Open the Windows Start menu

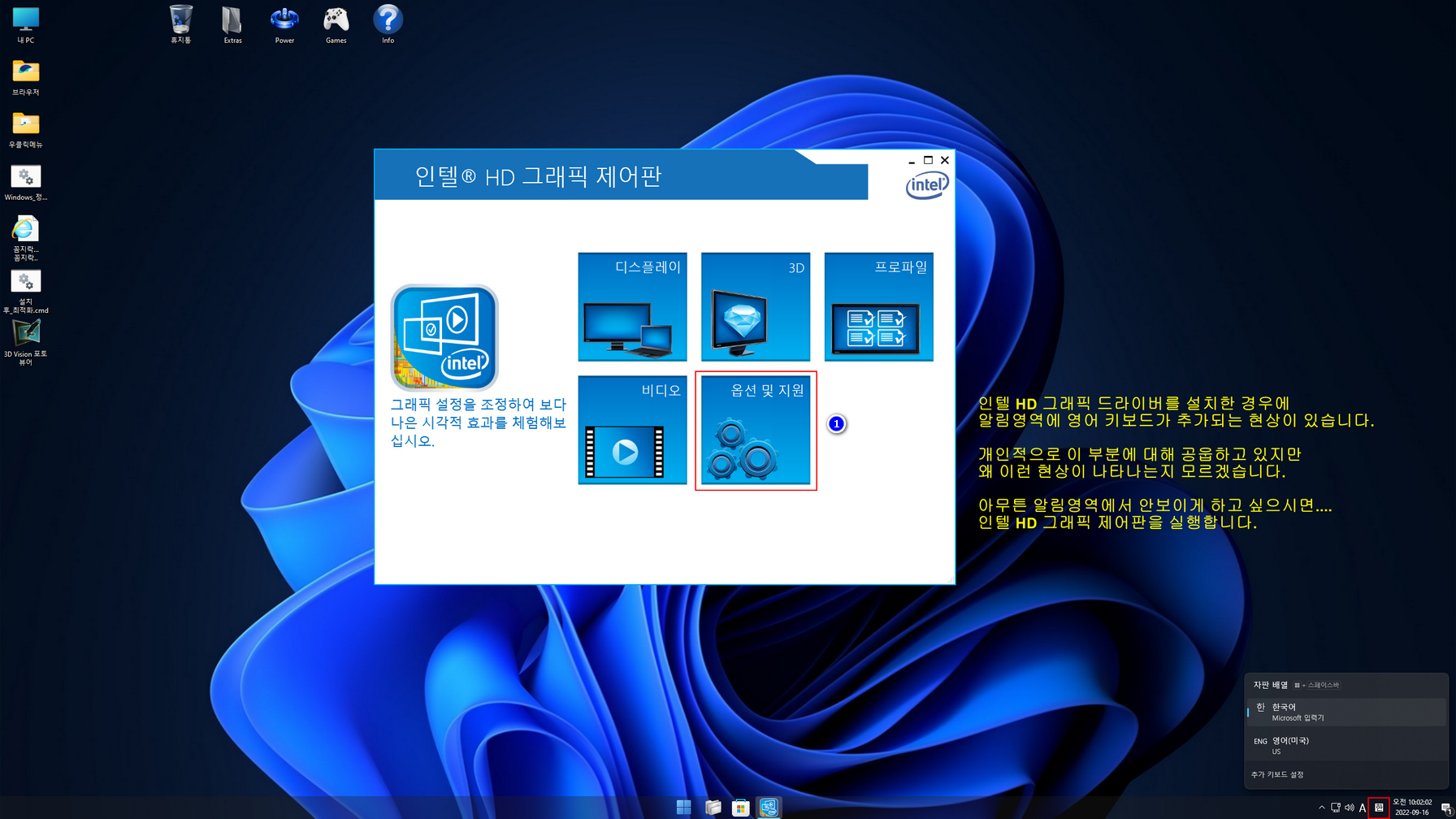tap(683, 807)
